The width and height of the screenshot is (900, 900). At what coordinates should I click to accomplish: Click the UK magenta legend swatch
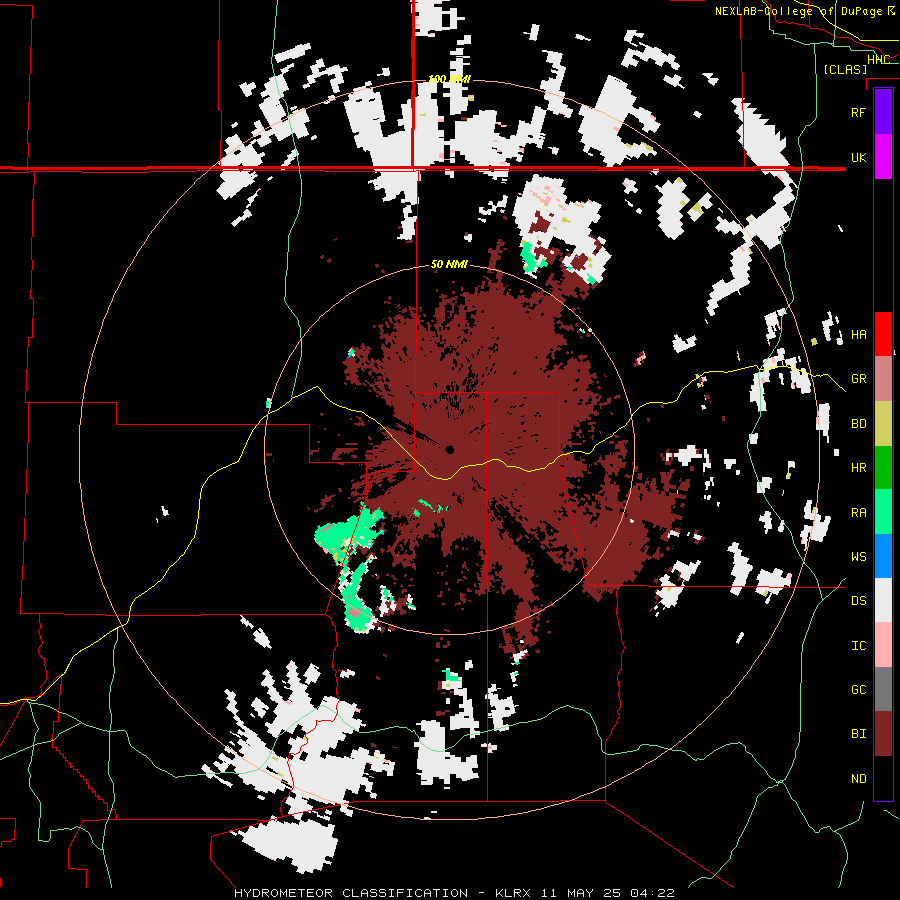click(883, 157)
